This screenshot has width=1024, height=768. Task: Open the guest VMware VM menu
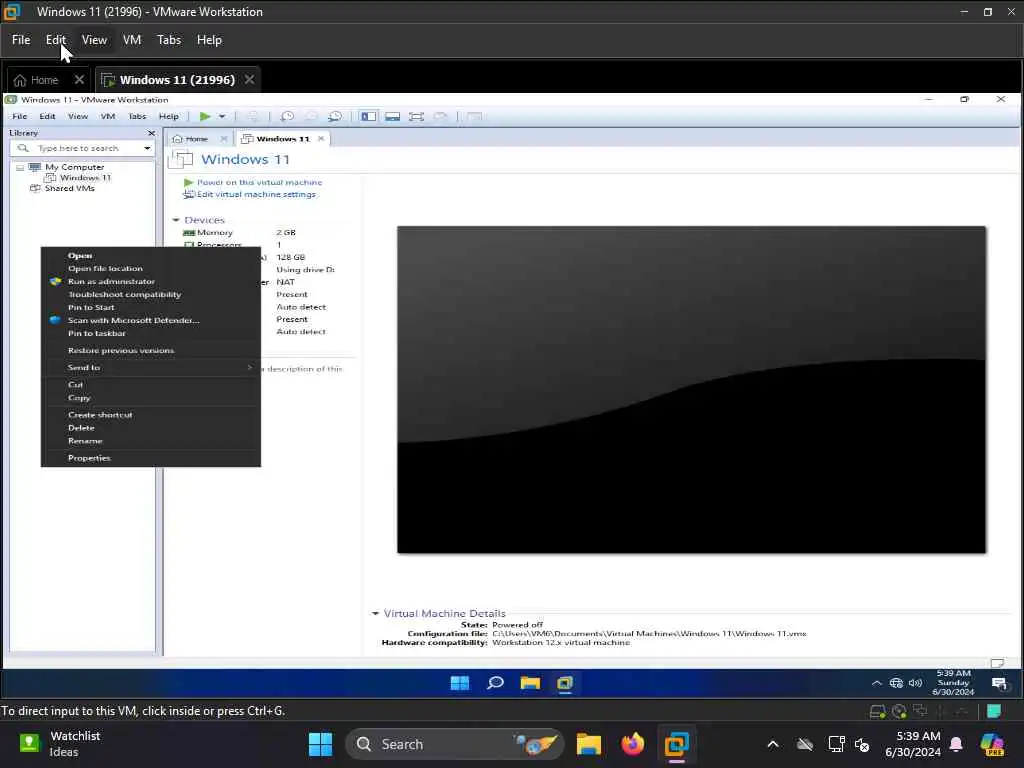[x=108, y=116]
